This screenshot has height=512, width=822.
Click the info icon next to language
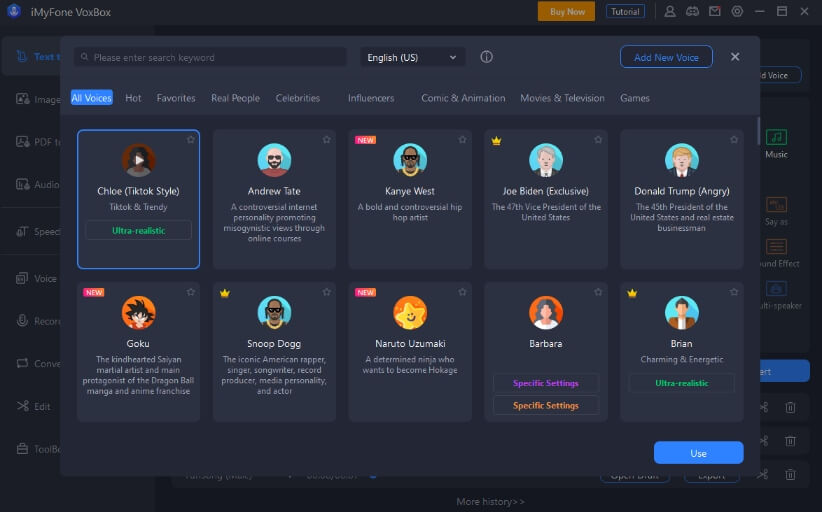pos(486,57)
